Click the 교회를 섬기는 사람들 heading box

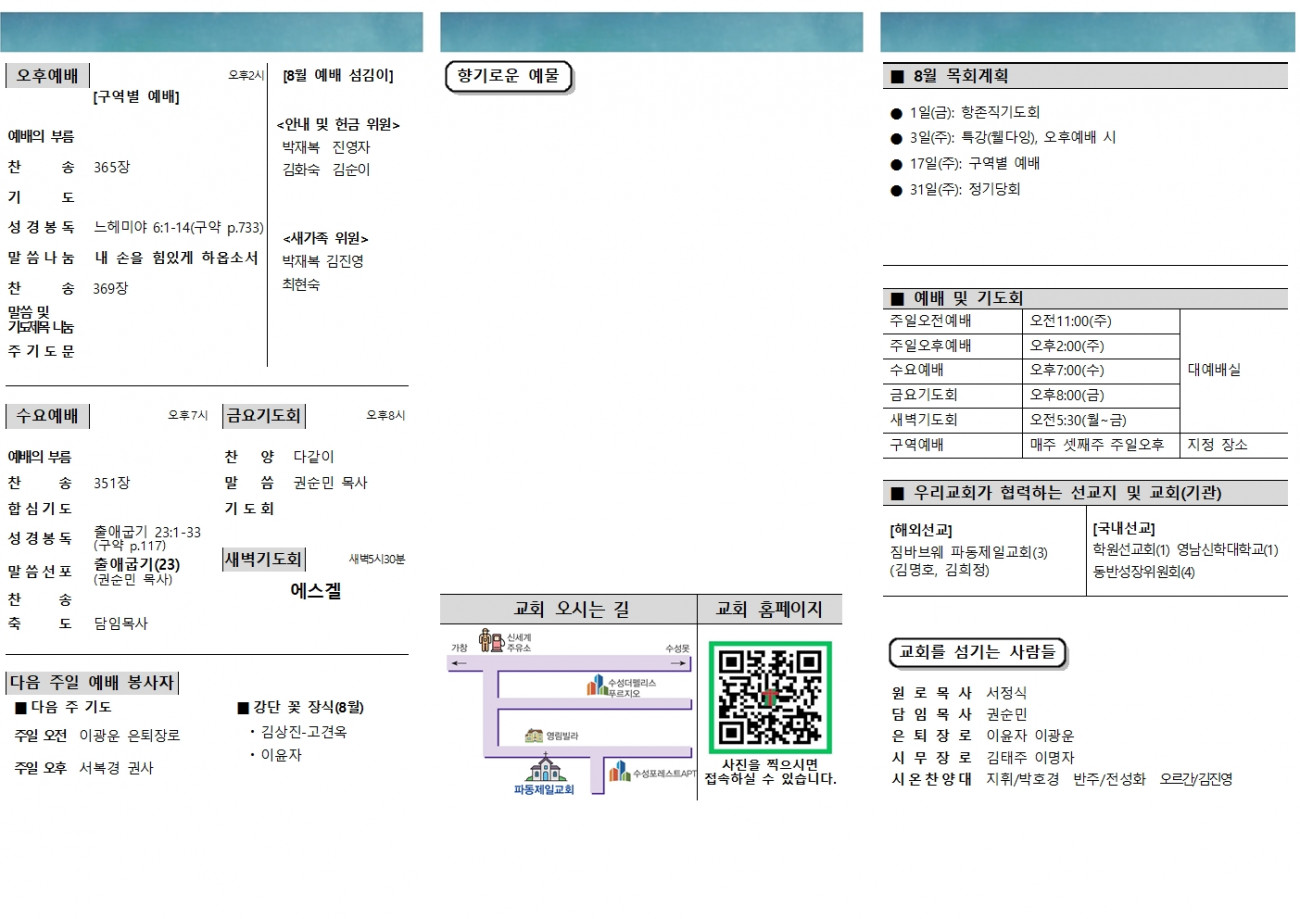click(x=978, y=652)
